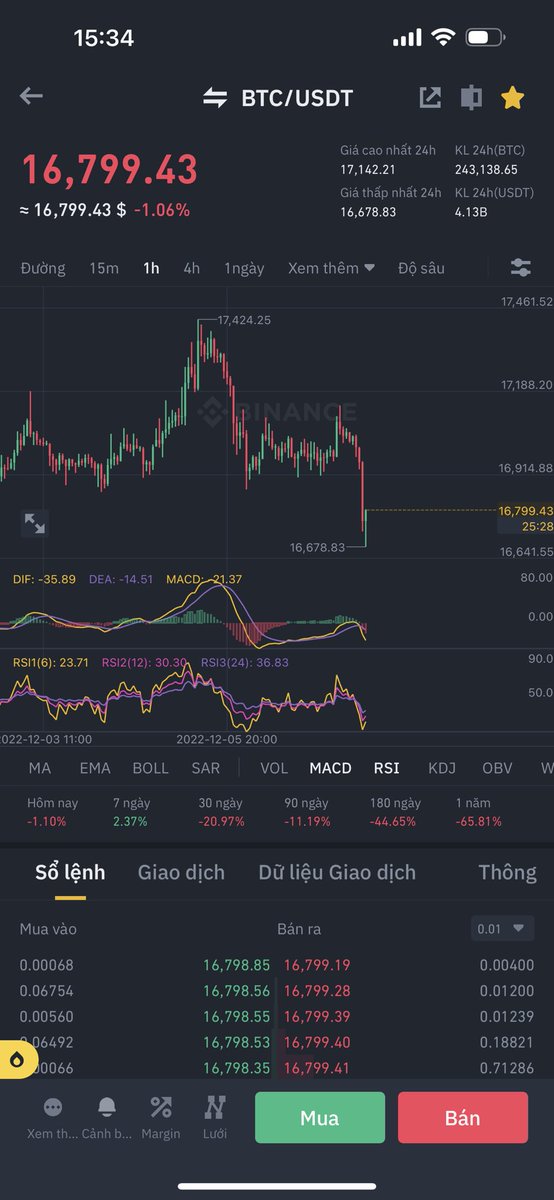
Task: Select the 1h interval
Action: tap(151, 268)
